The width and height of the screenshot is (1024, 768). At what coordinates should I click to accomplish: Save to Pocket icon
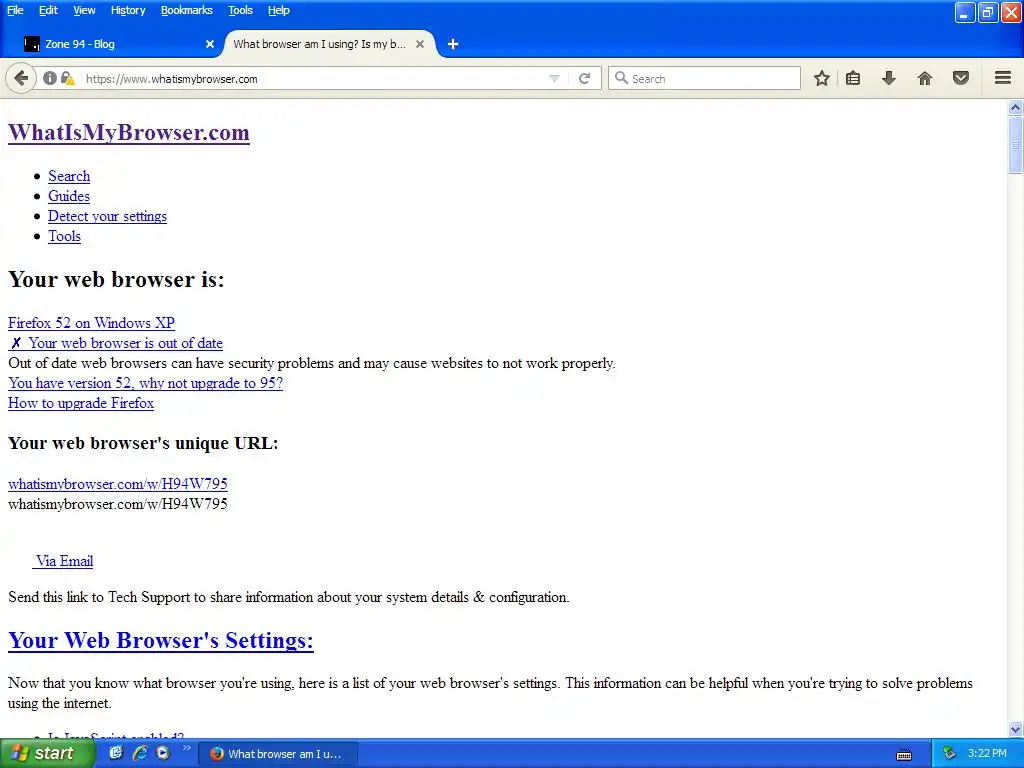pos(961,78)
